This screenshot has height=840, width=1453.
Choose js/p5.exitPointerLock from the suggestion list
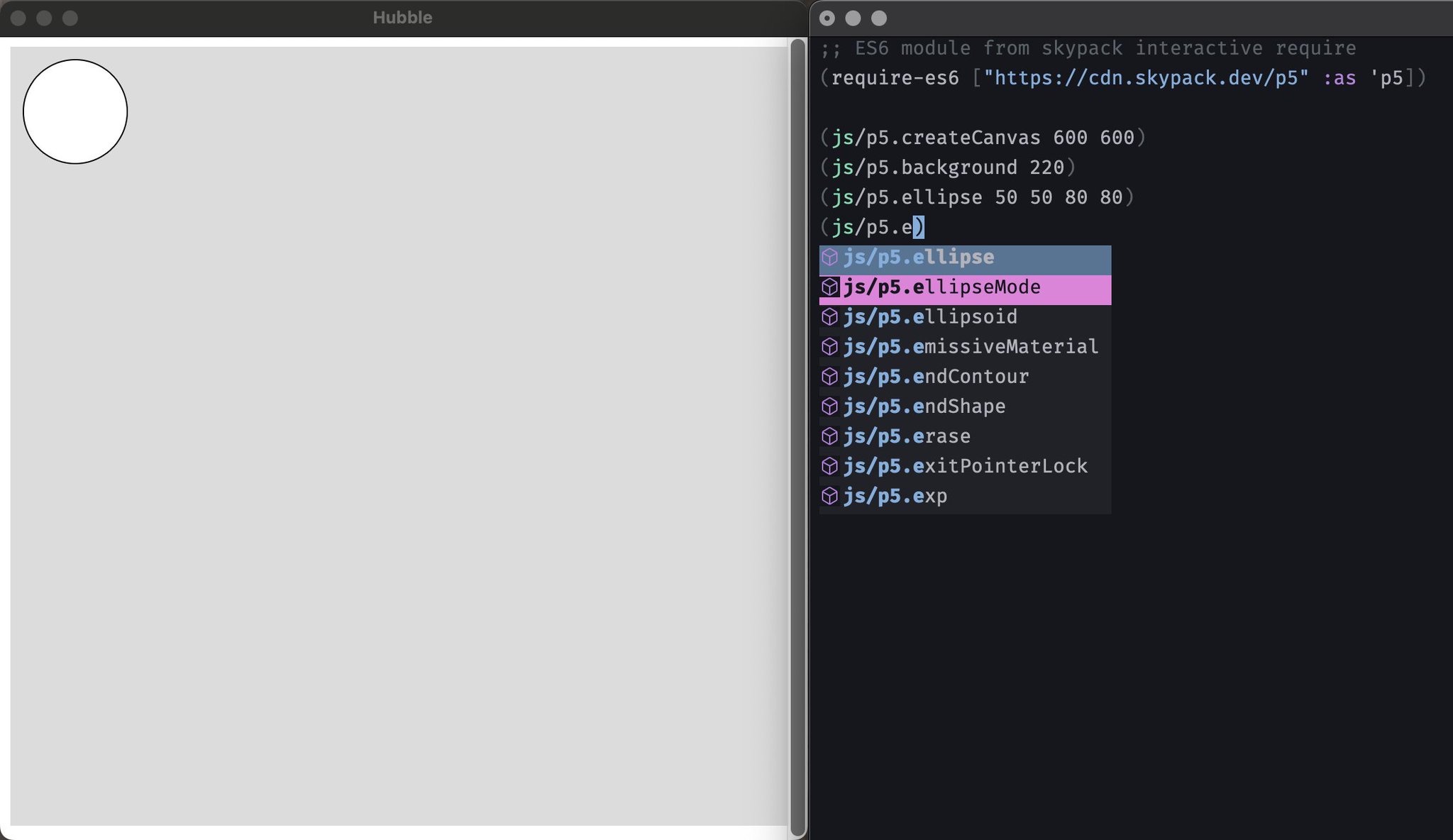pyautogui.click(x=965, y=465)
